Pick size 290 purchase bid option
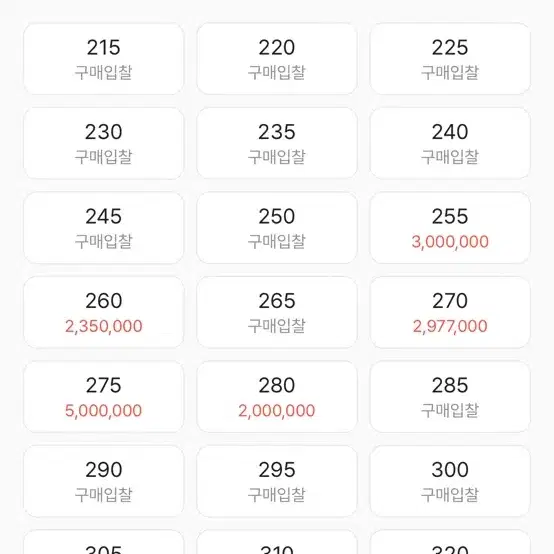The image size is (554, 554). pyautogui.click(x=104, y=481)
